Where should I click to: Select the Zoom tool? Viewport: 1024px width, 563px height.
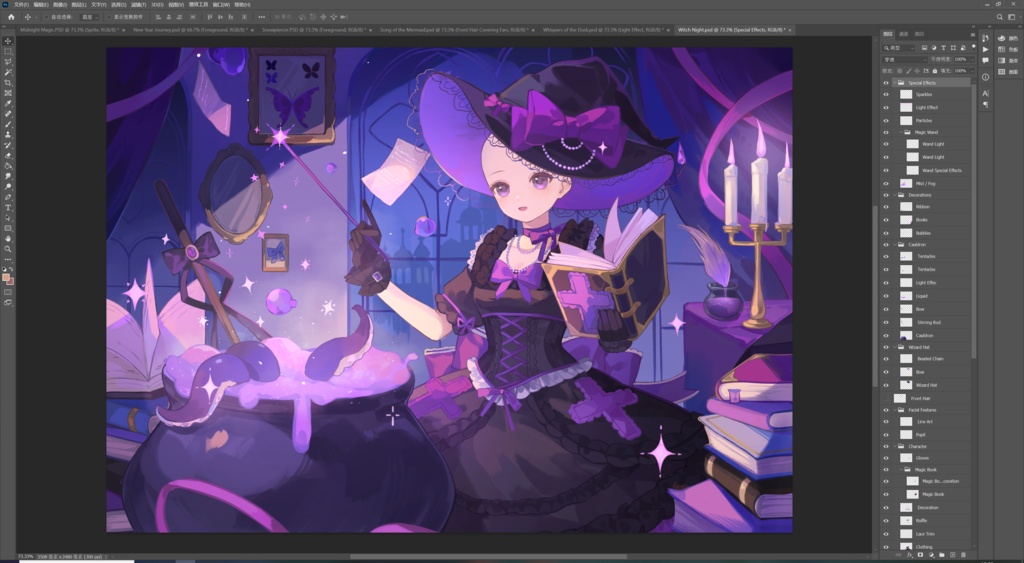coord(8,249)
